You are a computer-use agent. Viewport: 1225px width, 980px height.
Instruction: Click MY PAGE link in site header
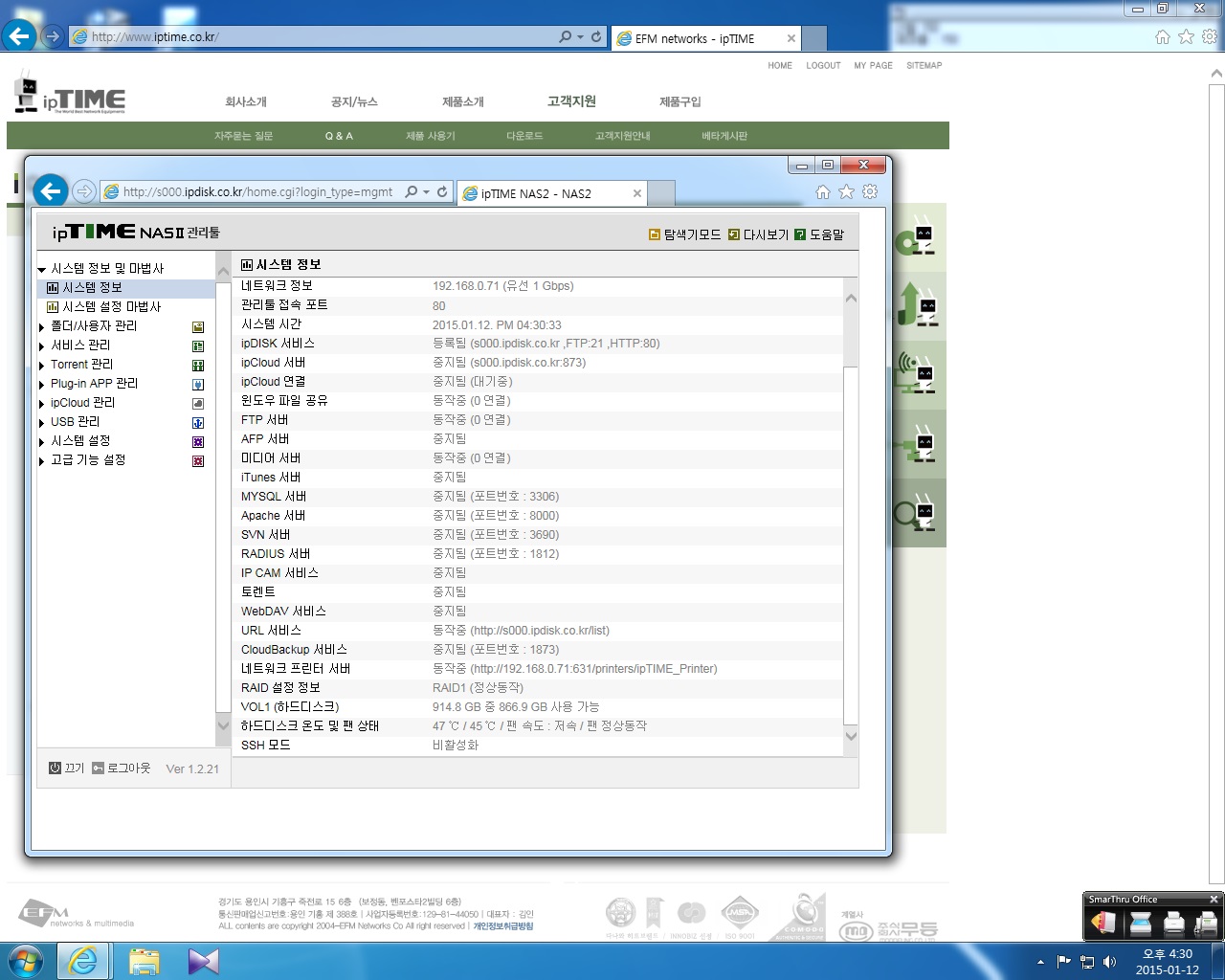[873, 66]
